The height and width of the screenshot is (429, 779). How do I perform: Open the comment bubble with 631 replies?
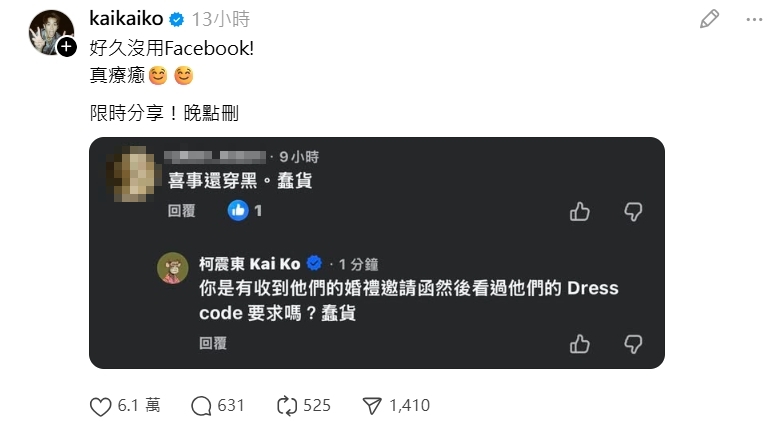(x=201, y=406)
